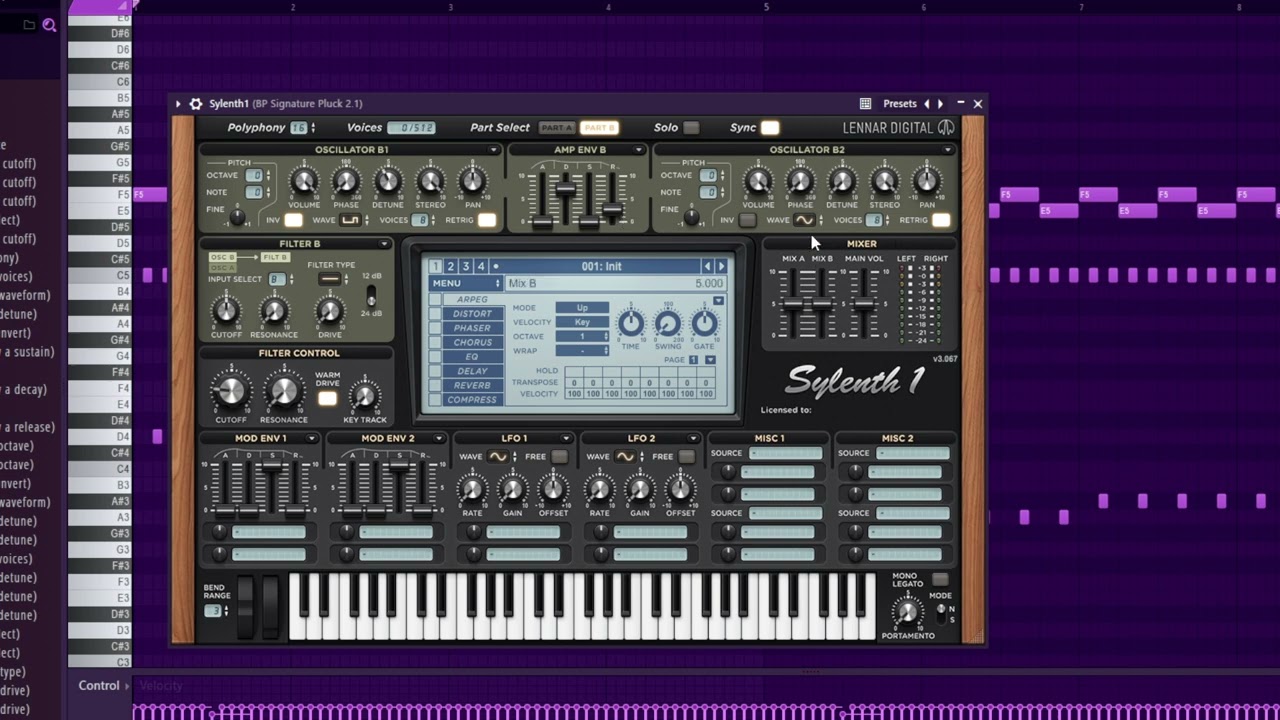This screenshot has width=1280, height=720.
Task: Open LFO 1 section dropdown
Action: point(566,439)
